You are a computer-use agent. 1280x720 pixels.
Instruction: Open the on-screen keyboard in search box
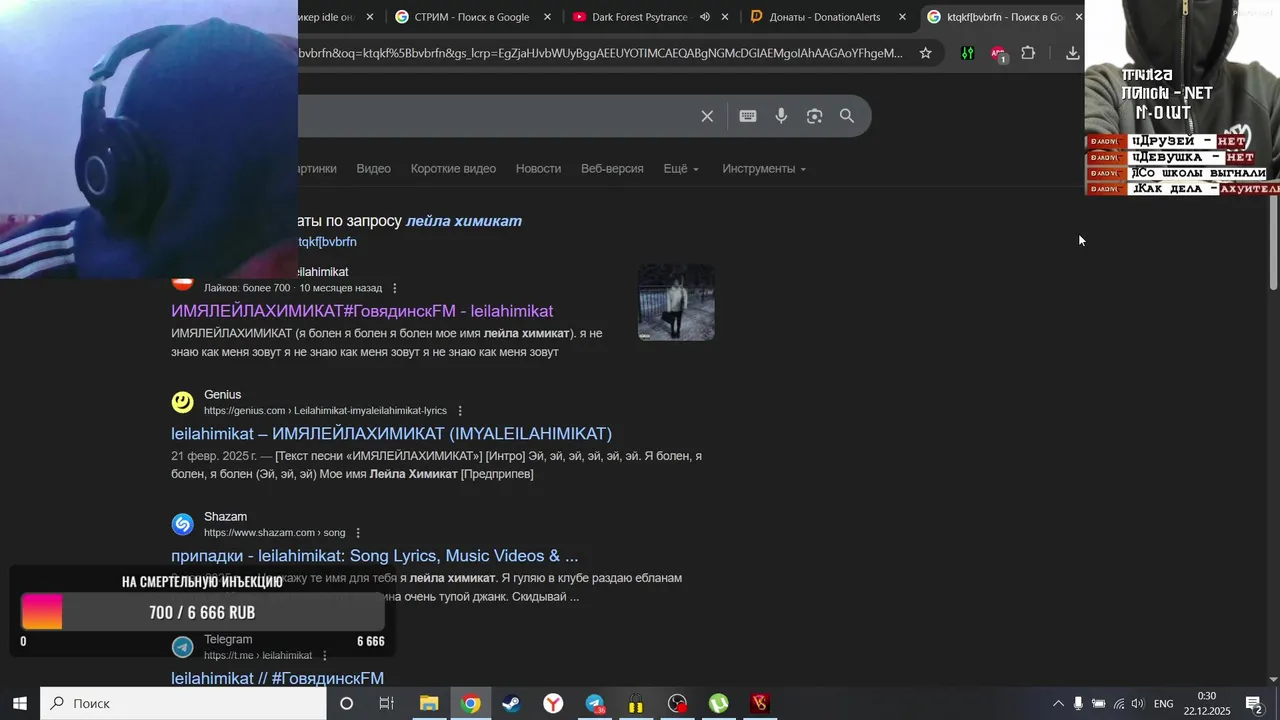(748, 116)
